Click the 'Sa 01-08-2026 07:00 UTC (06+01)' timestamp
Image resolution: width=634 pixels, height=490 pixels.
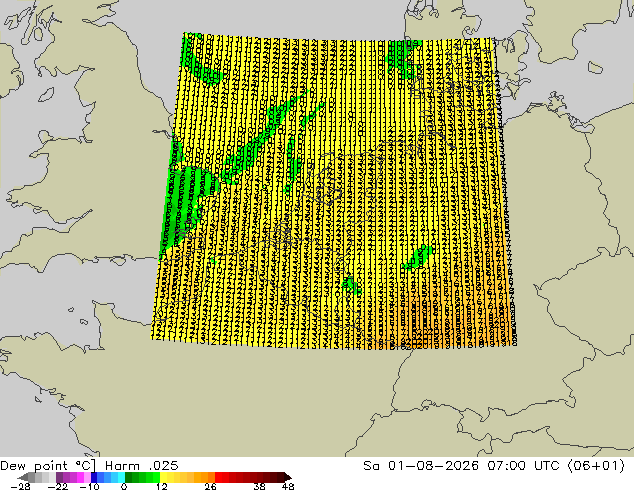494,465
